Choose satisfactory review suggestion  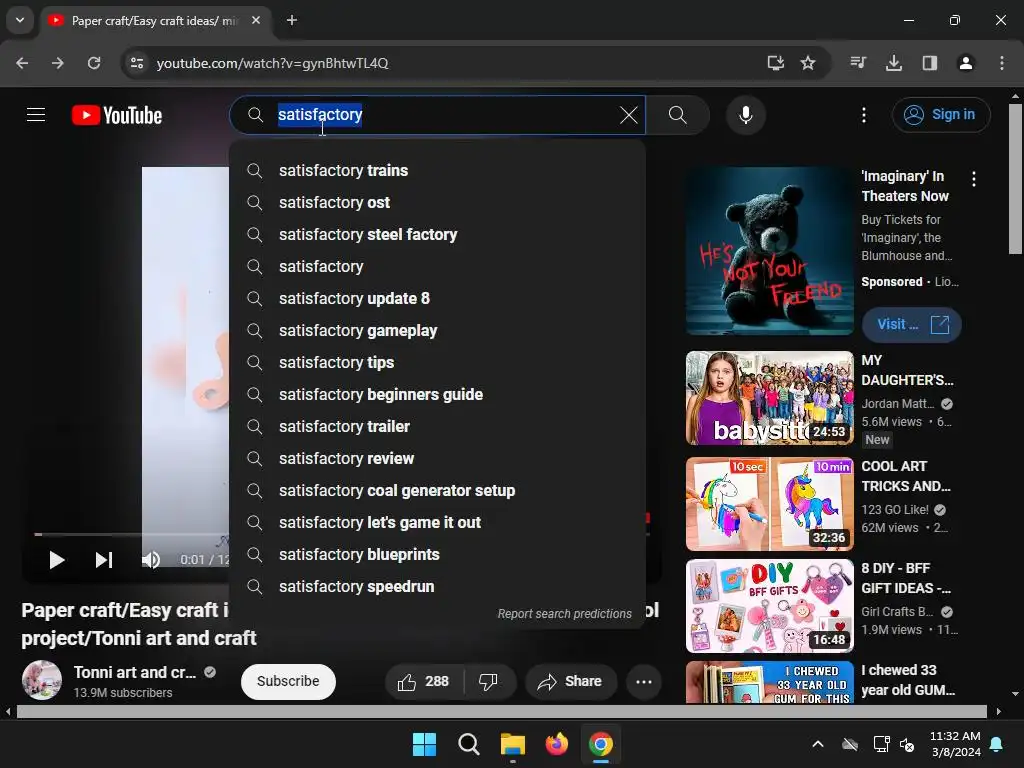pos(437,458)
